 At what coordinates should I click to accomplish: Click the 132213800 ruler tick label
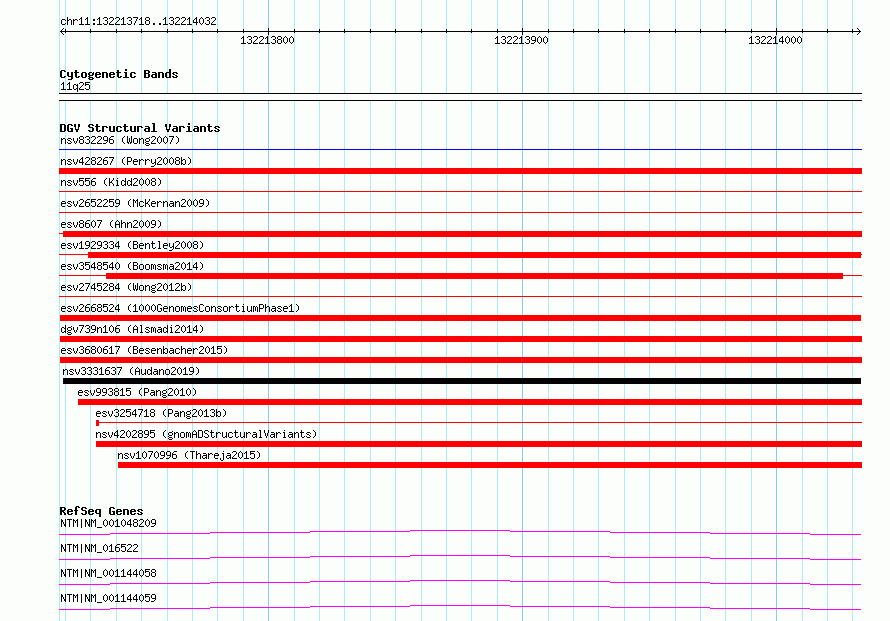point(267,40)
